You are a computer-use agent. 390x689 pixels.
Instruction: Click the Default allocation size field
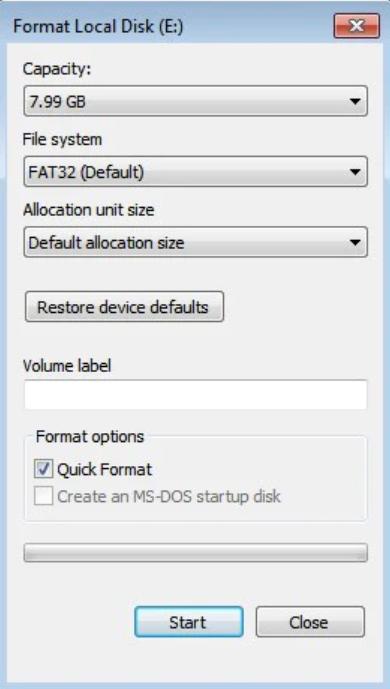click(195, 242)
